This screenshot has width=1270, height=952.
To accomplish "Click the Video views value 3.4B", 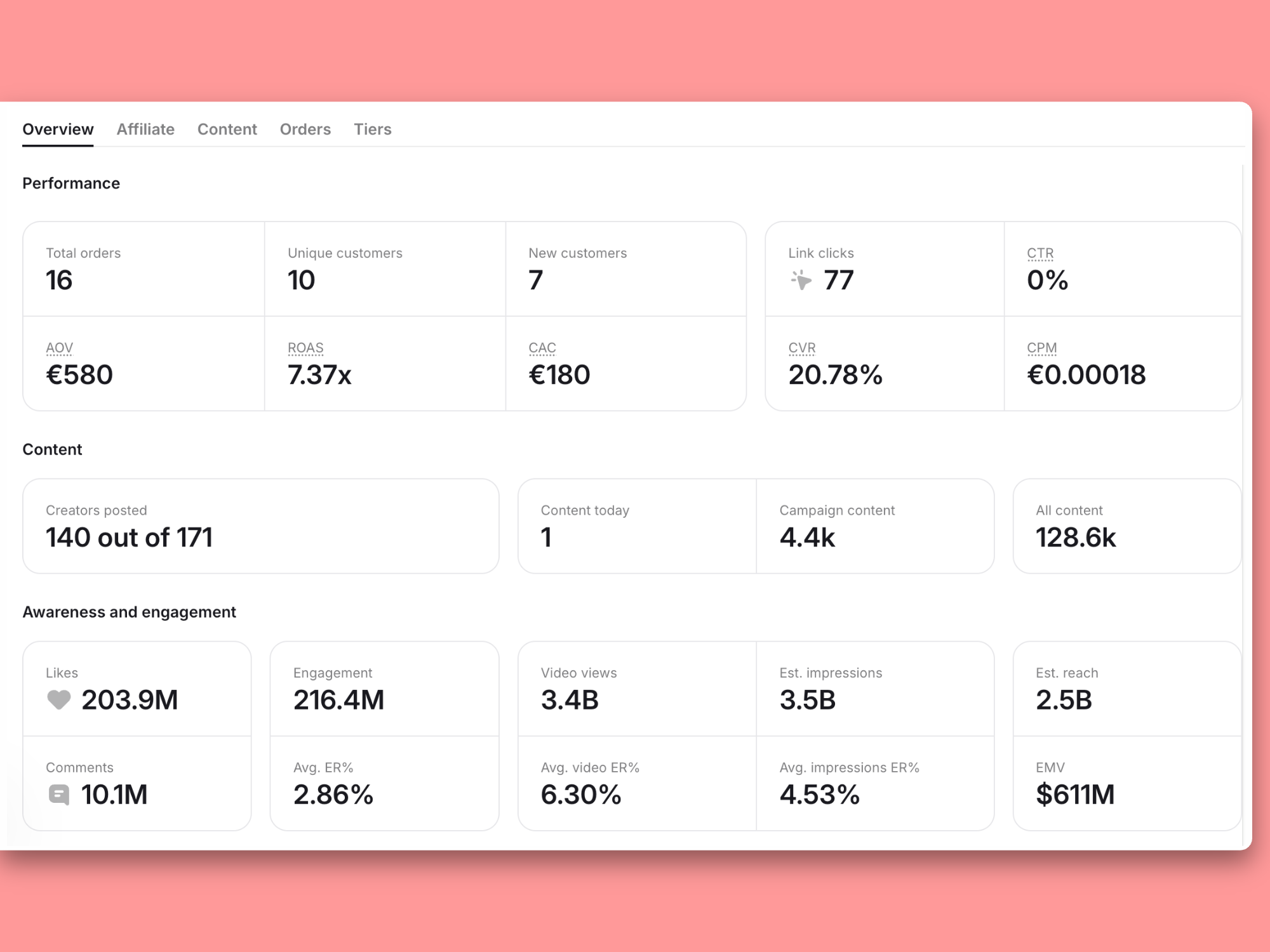I will 570,700.
